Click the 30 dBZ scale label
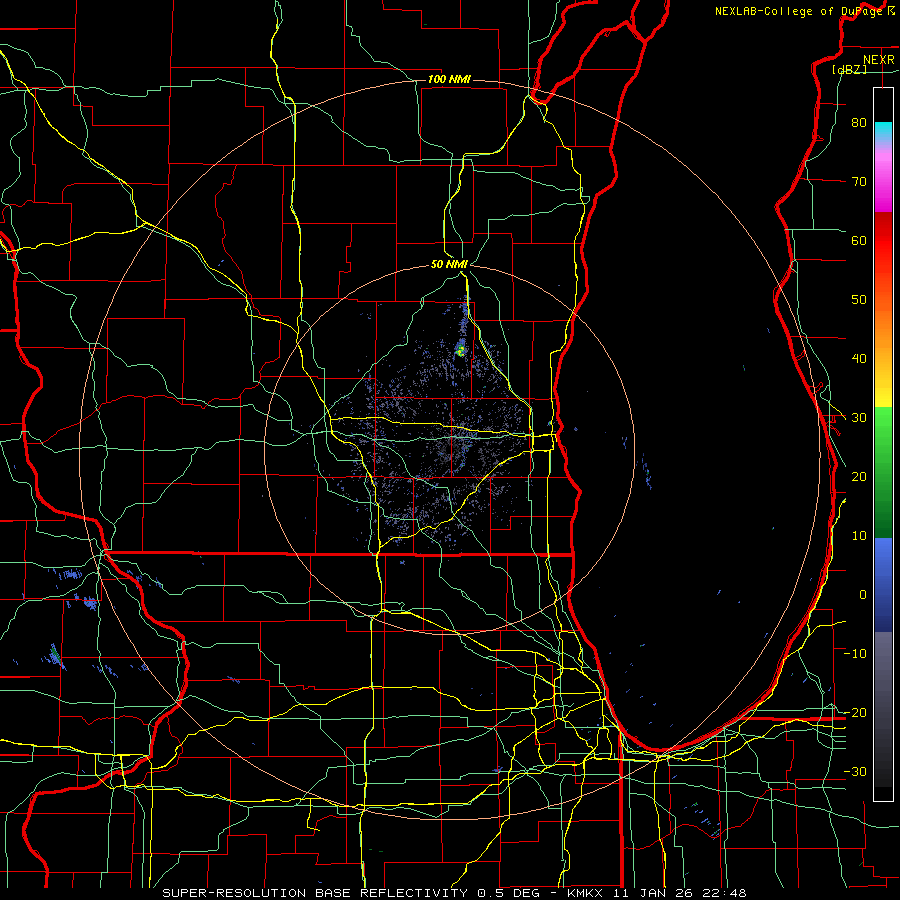This screenshot has width=900, height=900. click(x=859, y=418)
